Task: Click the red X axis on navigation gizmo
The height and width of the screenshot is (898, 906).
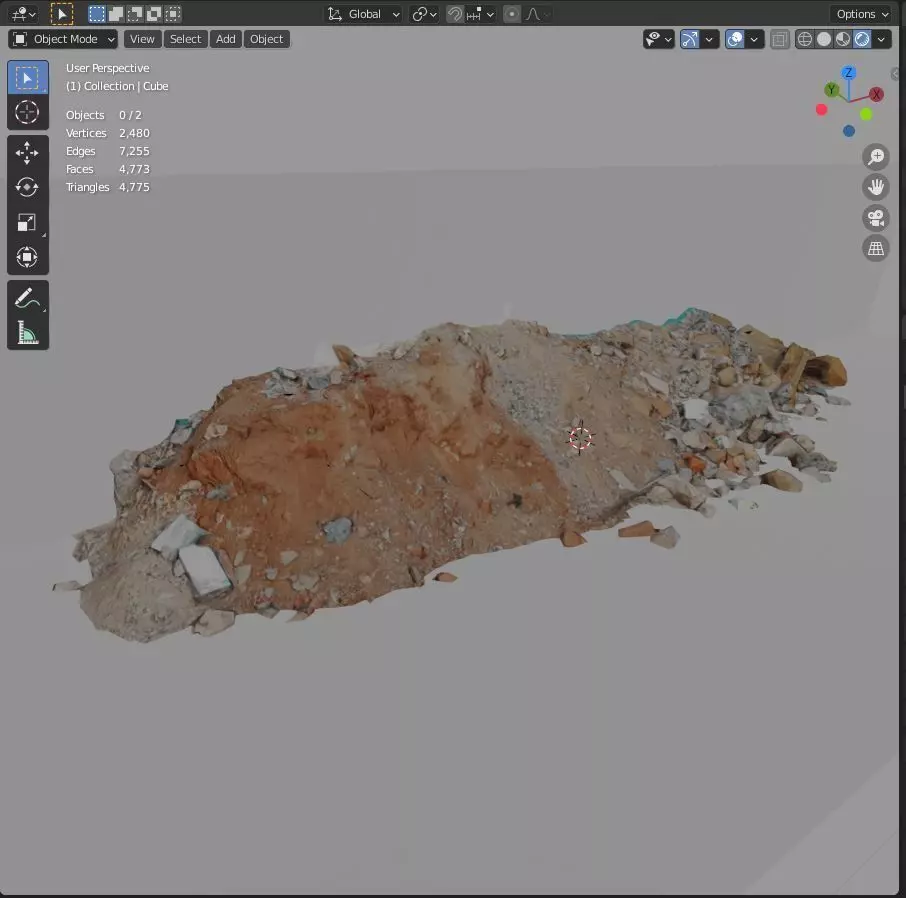Action: click(x=876, y=94)
